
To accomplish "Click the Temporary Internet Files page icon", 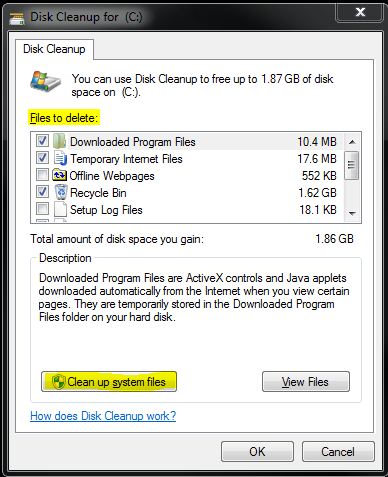I will (60, 158).
